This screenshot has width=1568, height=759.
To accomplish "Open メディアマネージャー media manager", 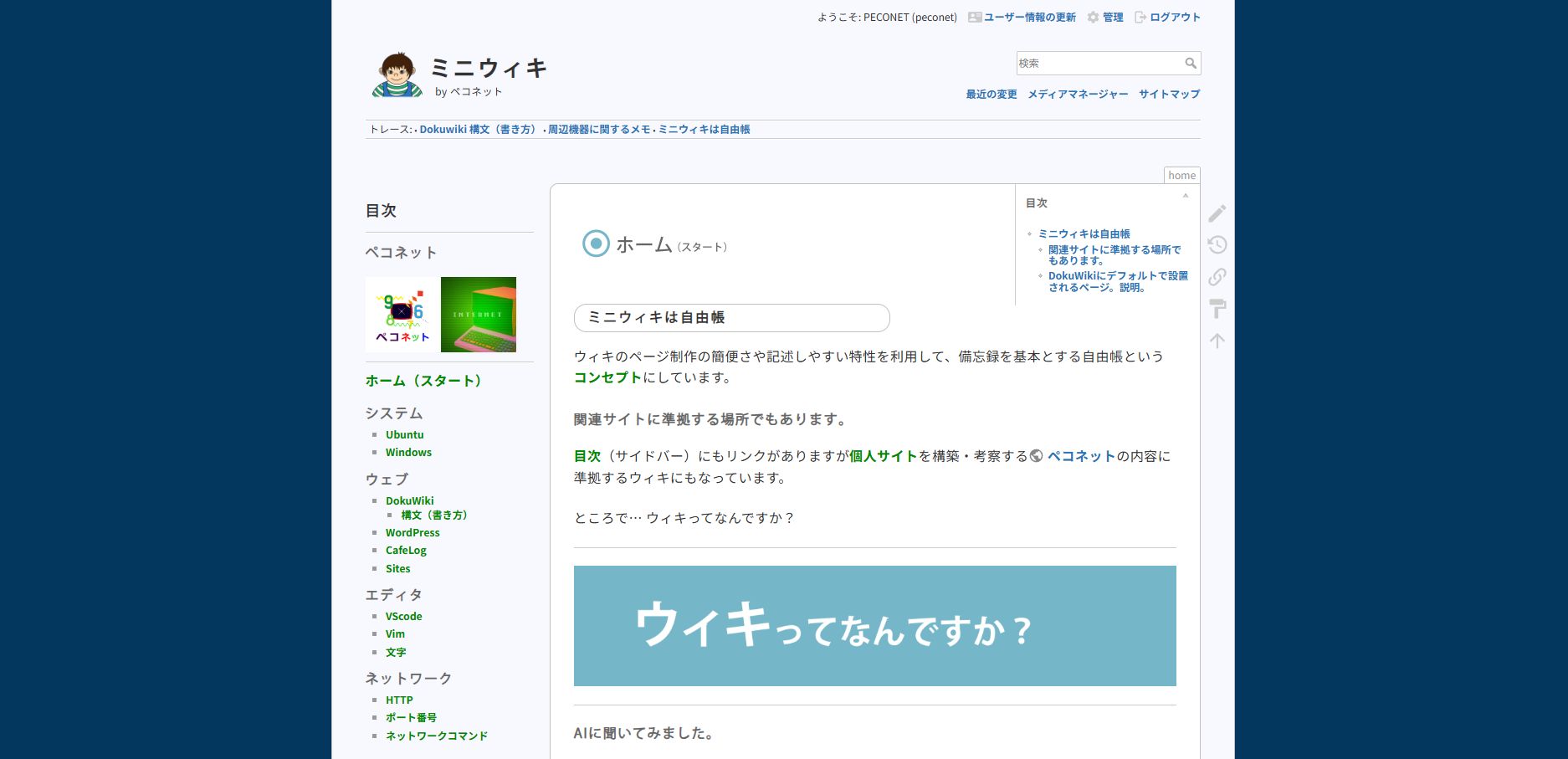I will 1078,95.
